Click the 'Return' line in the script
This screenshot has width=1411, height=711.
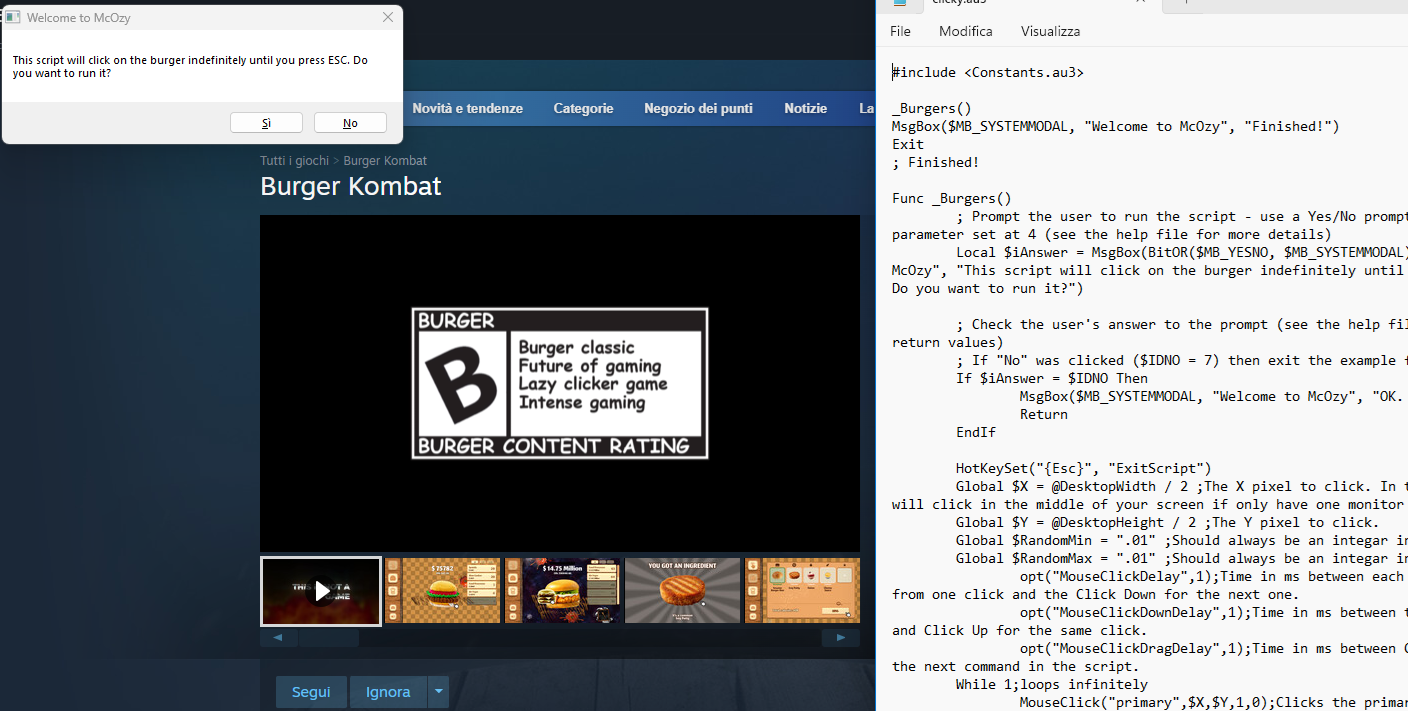(x=1044, y=414)
